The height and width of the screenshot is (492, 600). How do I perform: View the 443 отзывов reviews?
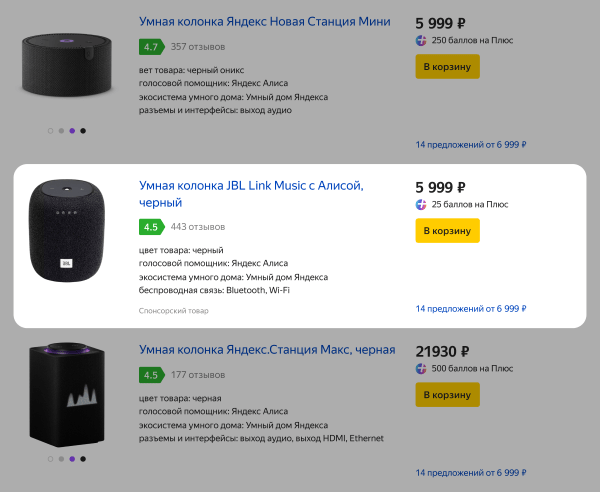(198, 227)
